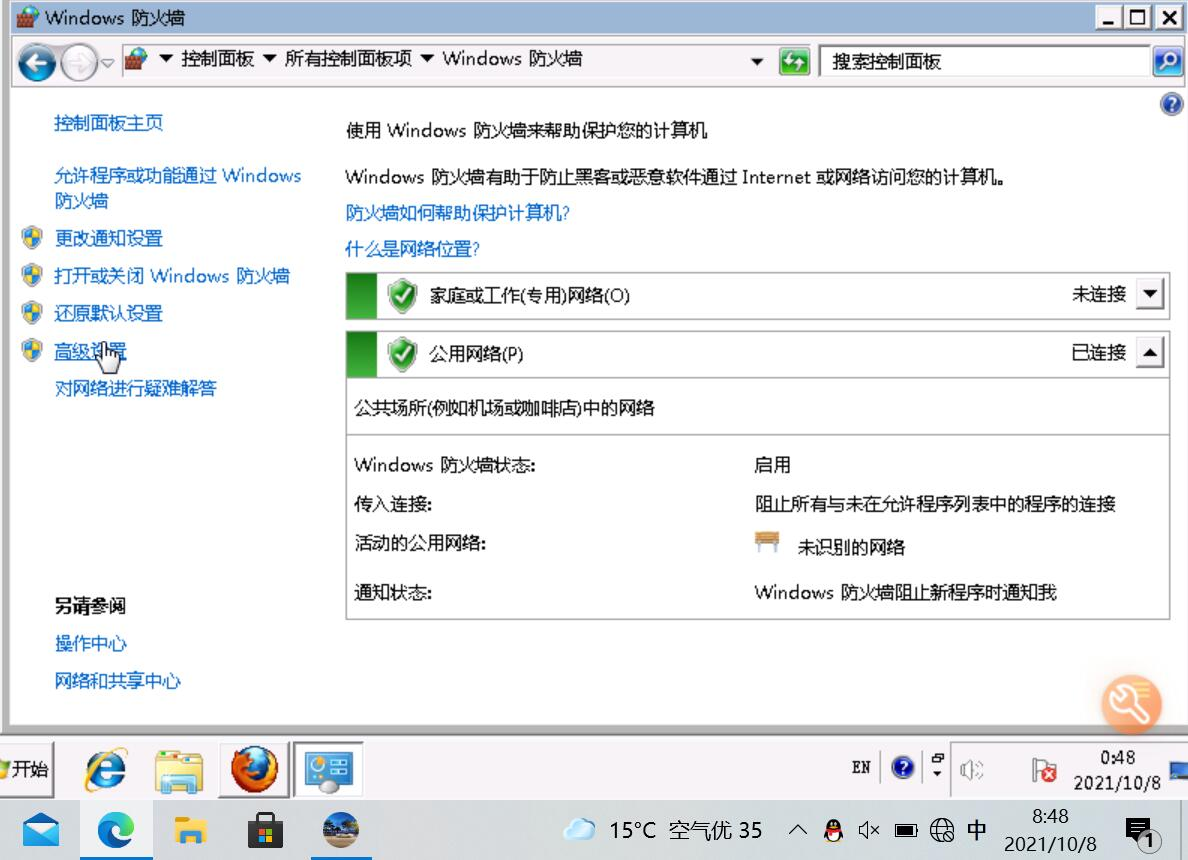The image size is (1188, 860).
Task: Open the recent pages dropdown arrow
Action: tap(108, 63)
